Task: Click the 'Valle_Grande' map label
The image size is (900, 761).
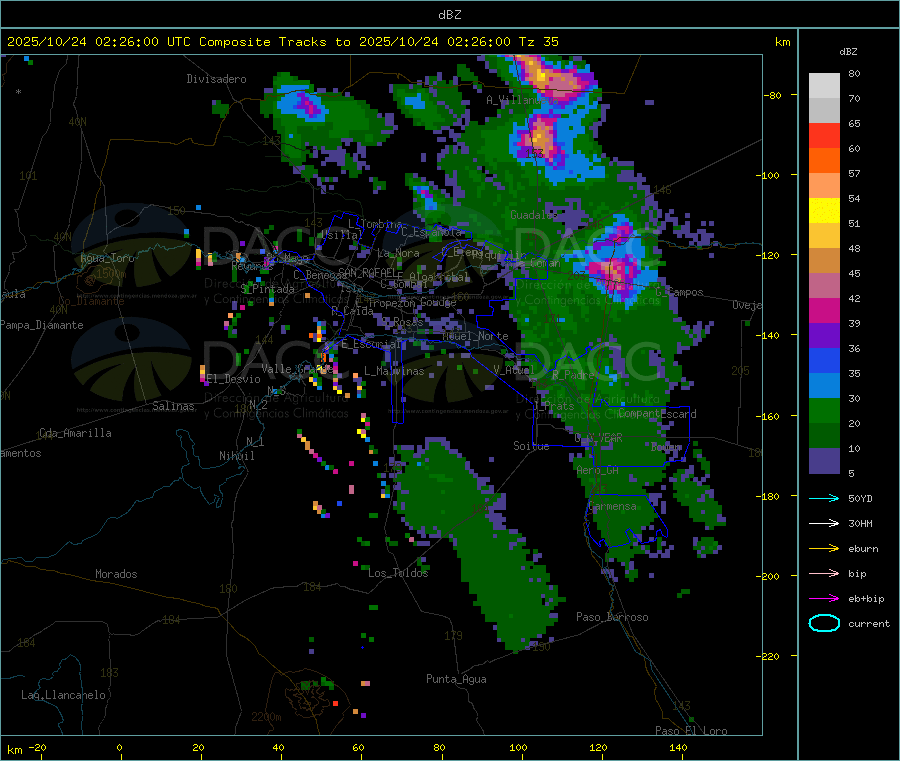Action: pyautogui.click(x=297, y=369)
